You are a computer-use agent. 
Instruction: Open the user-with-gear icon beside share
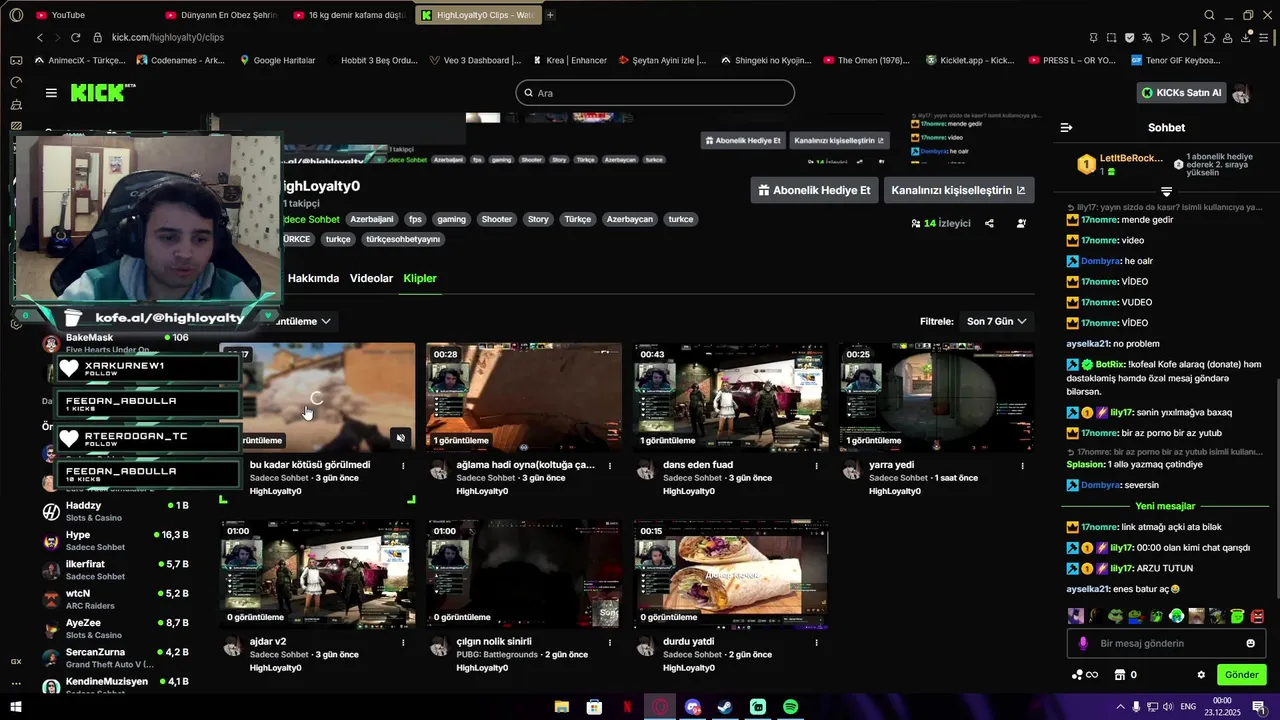1021,223
